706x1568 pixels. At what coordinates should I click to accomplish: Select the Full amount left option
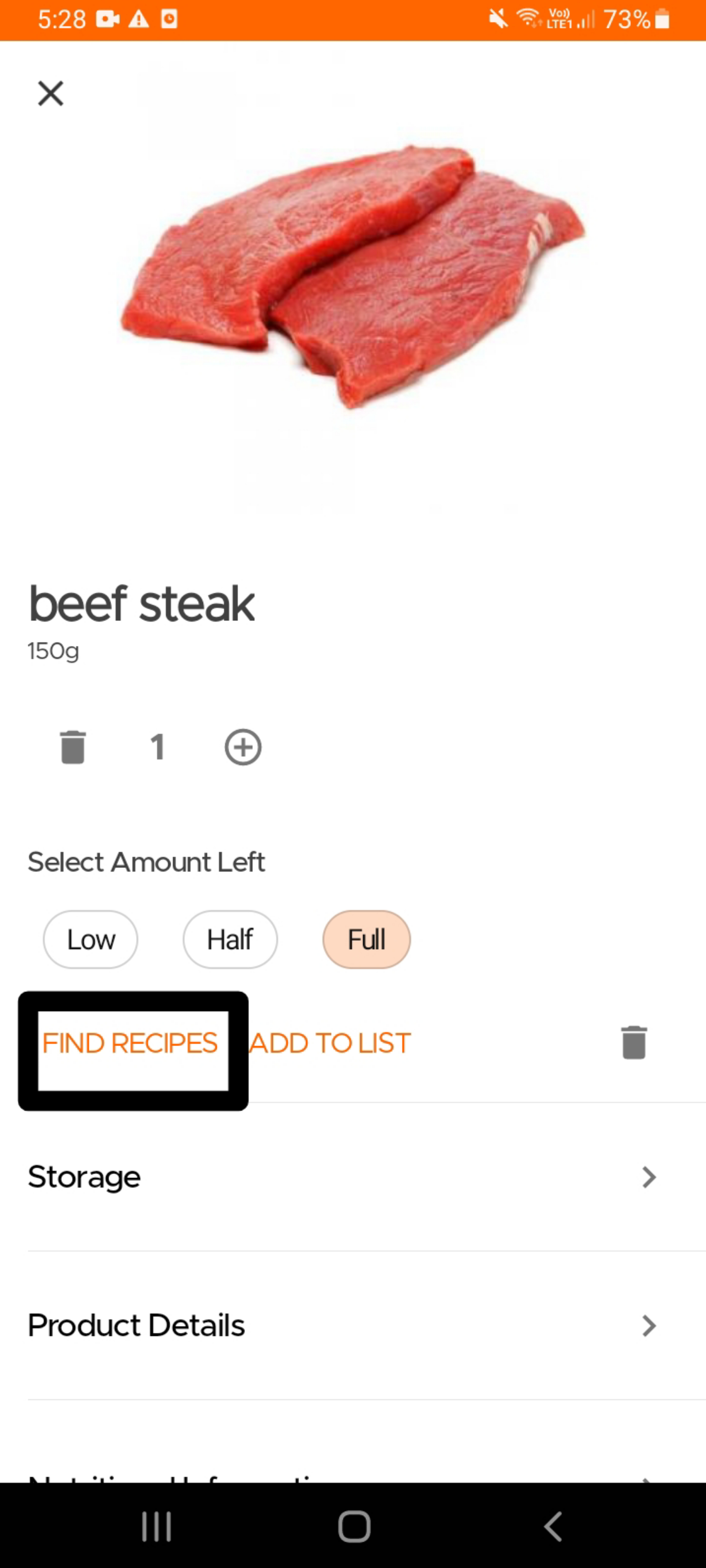[x=366, y=939]
